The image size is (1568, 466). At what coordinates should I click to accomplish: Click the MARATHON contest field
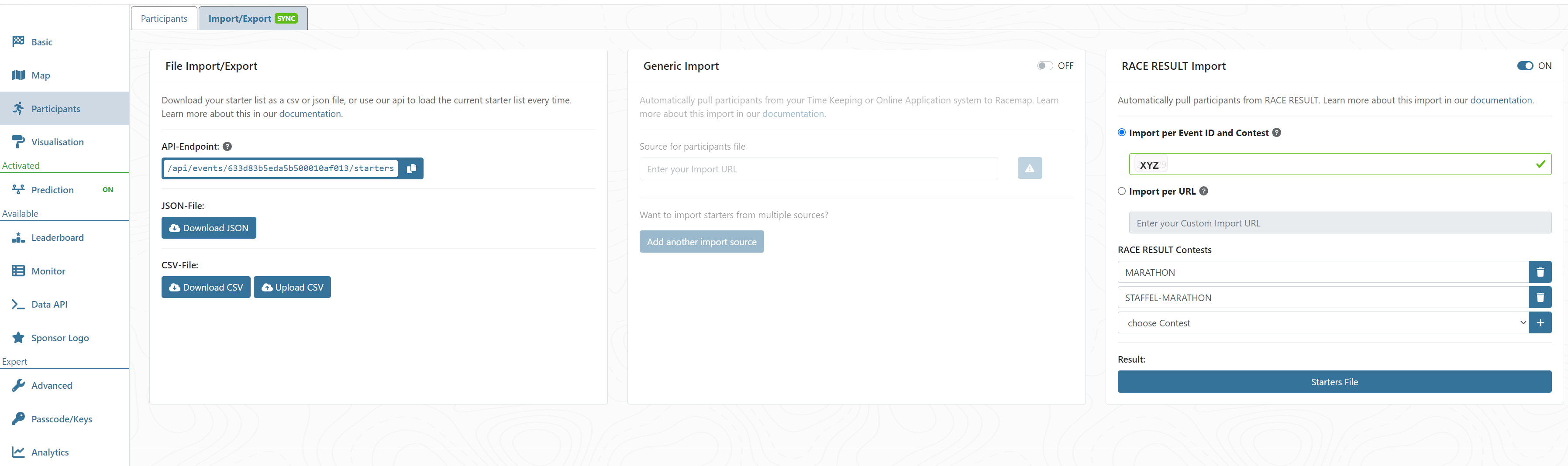1323,272
